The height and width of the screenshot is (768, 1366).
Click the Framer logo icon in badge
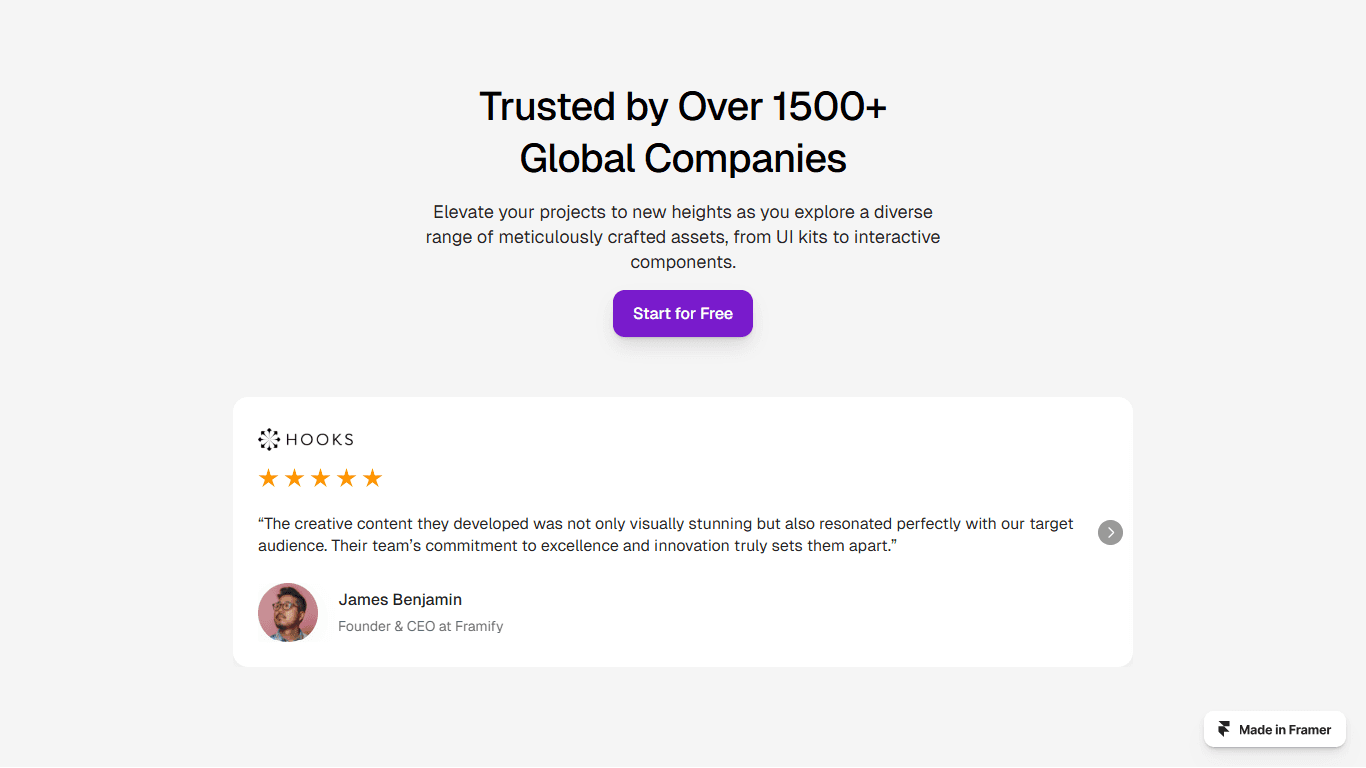[x=1224, y=729]
